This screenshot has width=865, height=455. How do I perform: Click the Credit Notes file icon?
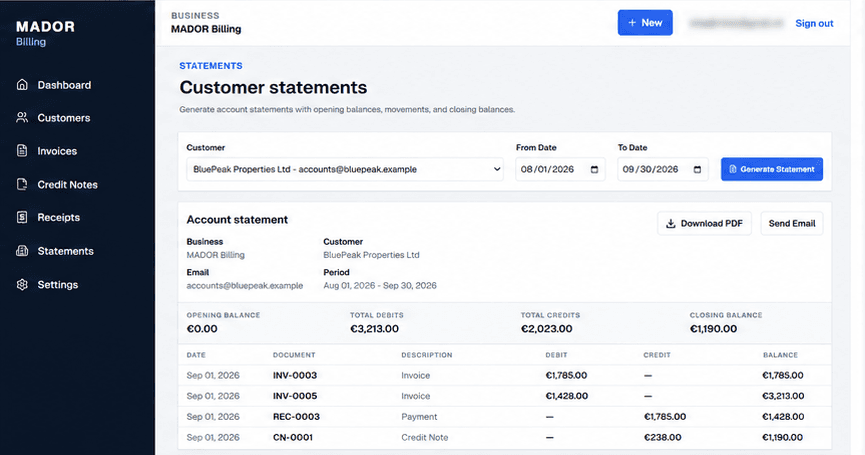pos(22,184)
